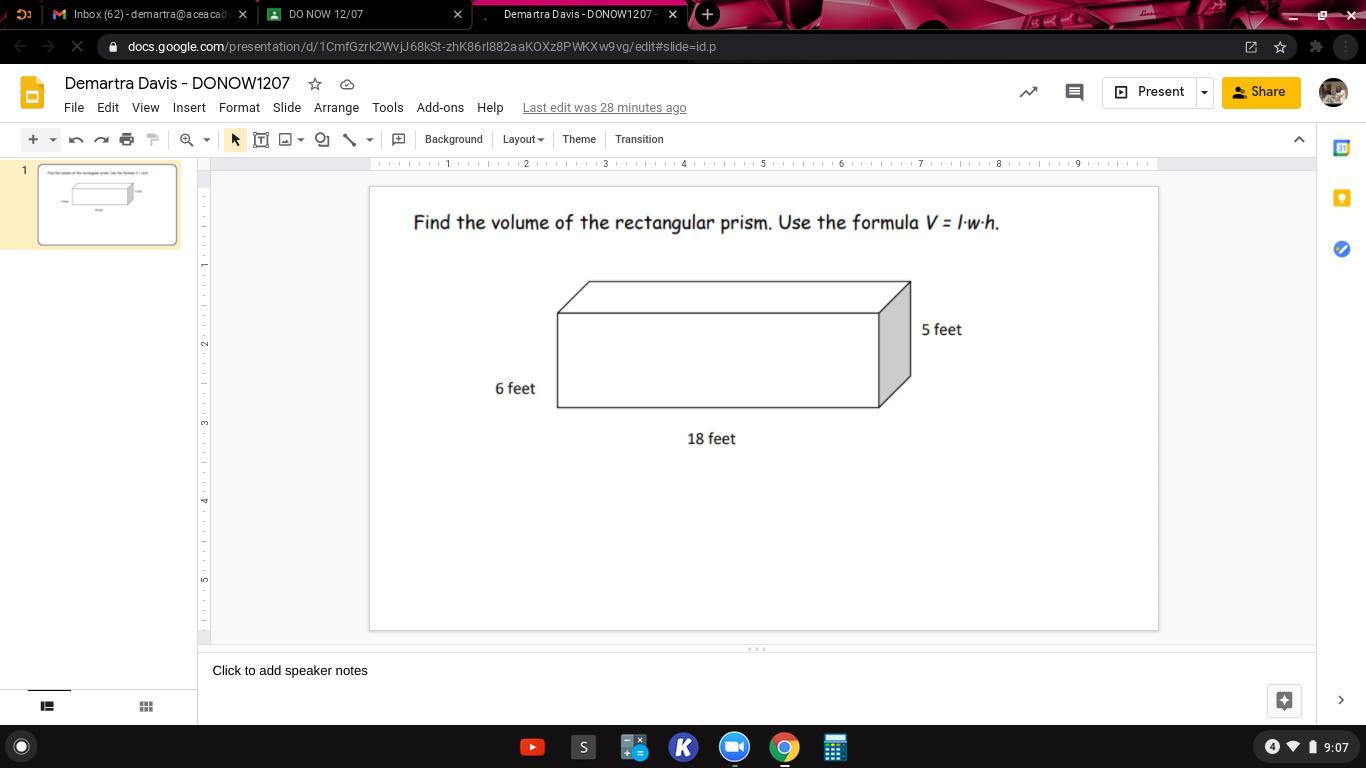Open comment history icon

[x=1074, y=92]
